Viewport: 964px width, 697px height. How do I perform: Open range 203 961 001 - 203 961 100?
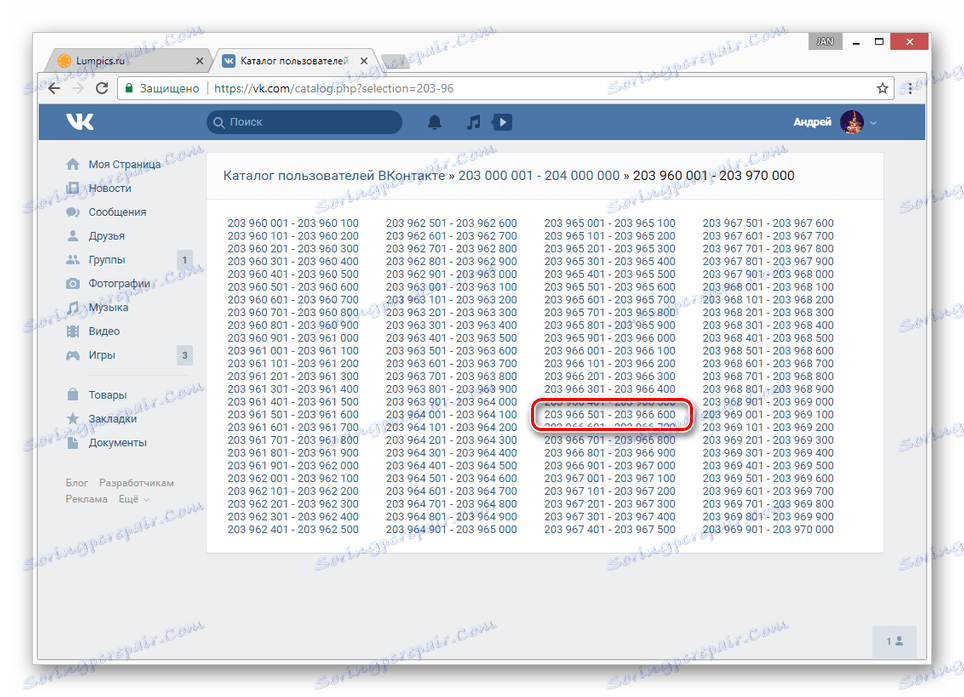point(293,351)
